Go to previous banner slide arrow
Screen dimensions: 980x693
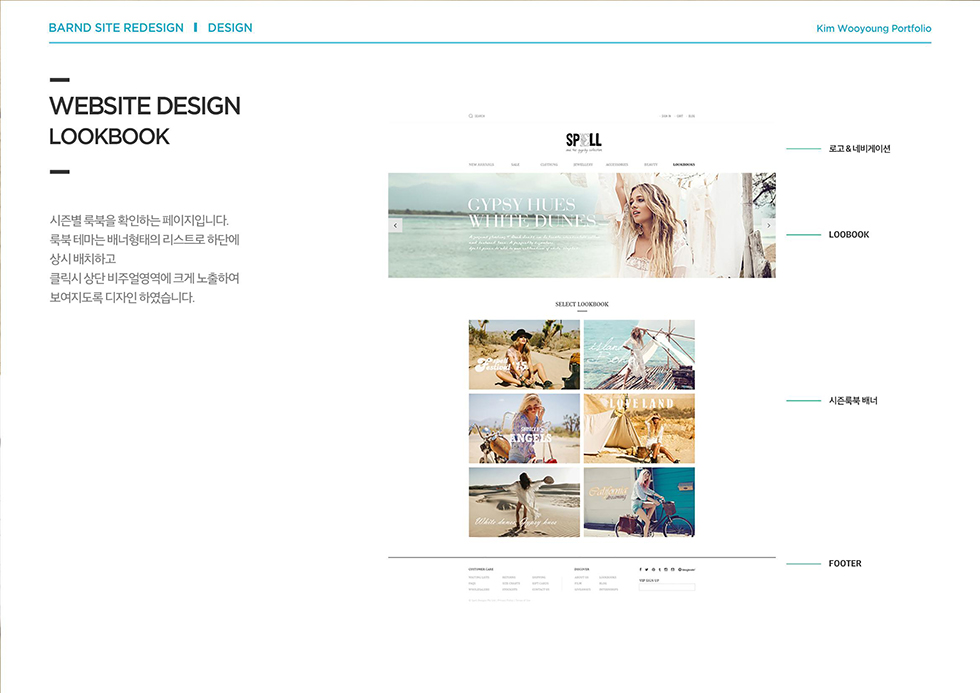coord(395,226)
